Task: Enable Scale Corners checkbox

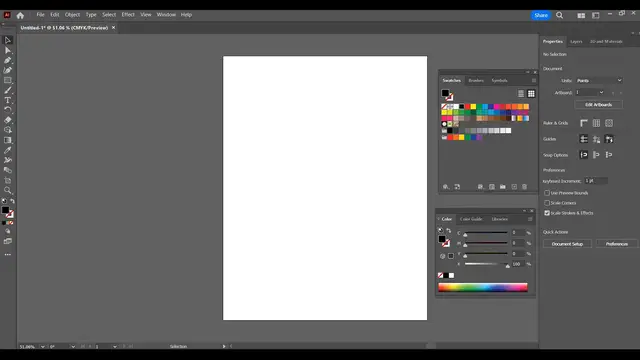Action: 547,203
